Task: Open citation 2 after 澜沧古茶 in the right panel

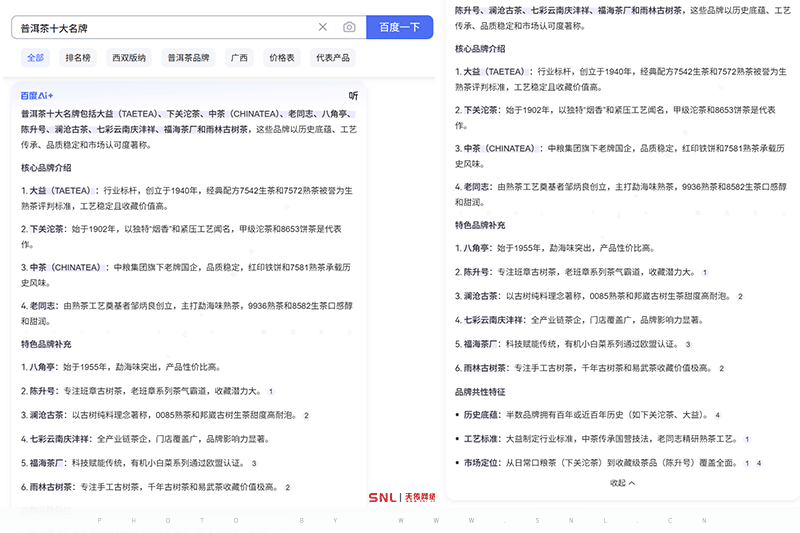Action: click(740, 296)
